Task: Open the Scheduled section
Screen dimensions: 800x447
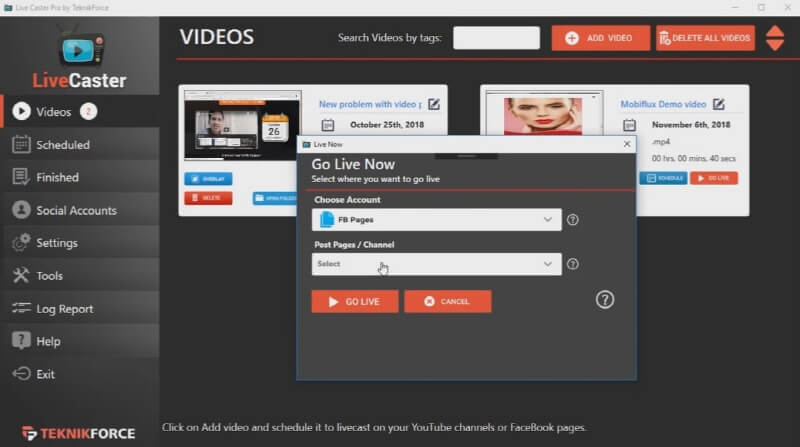Action: pyautogui.click(x=81, y=145)
